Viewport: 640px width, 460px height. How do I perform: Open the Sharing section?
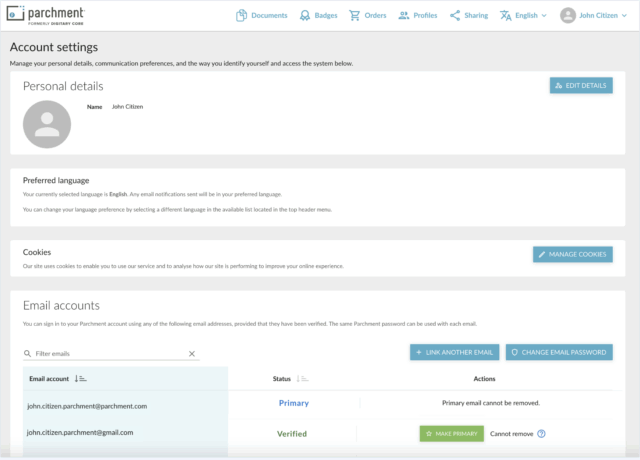click(469, 15)
